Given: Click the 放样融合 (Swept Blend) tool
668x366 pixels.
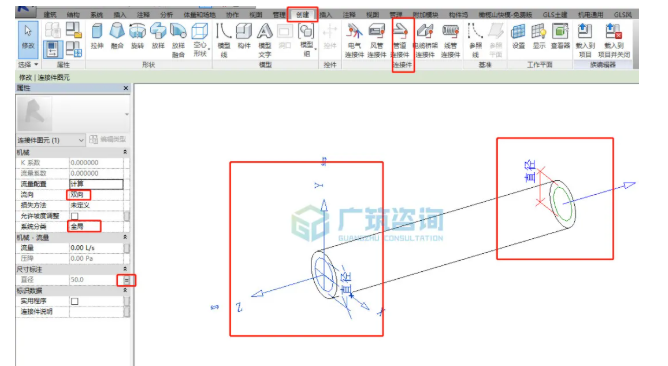Looking at the screenshot, I should (x=178, y=40).
